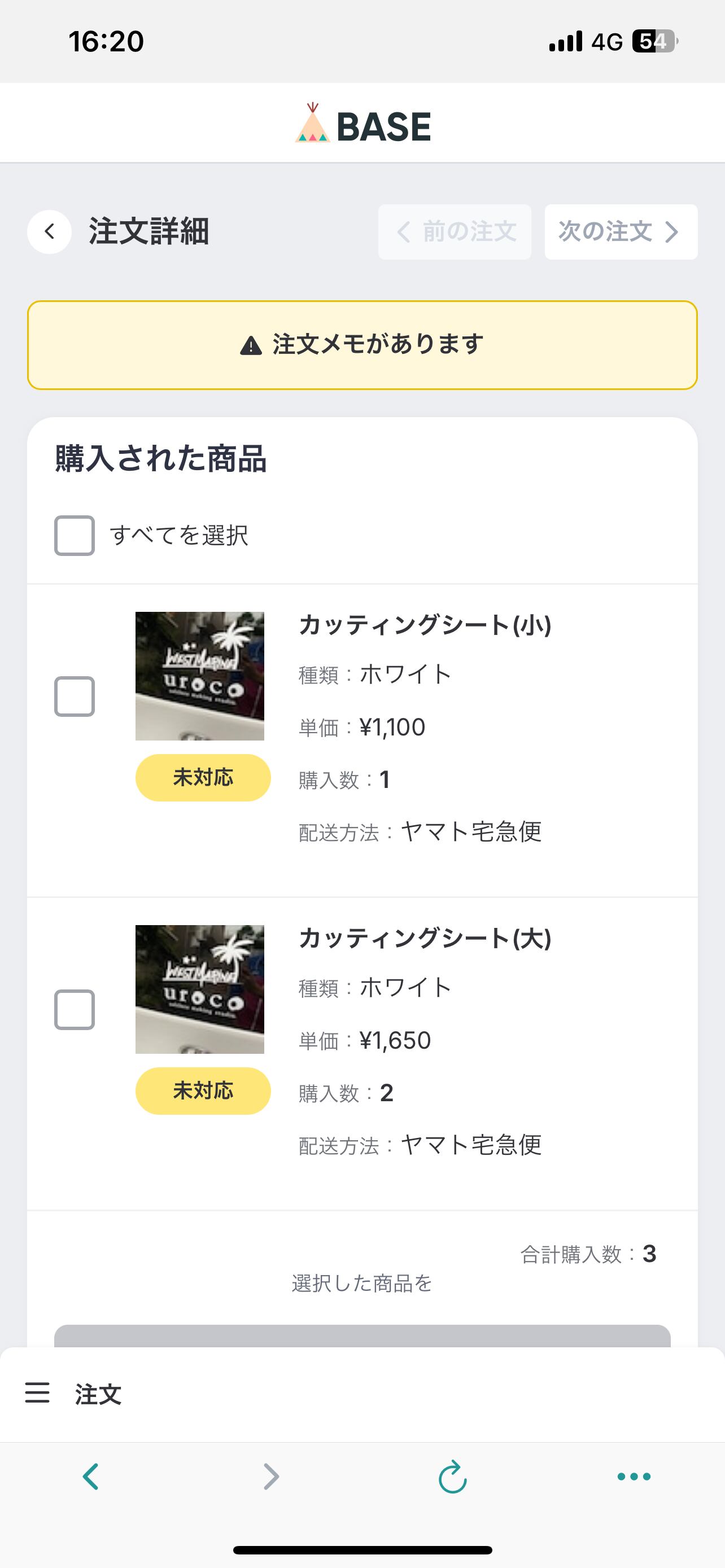Click the 未対応 status badge for small sheet
Viewport: 725px width, 1568px height.
203,778
